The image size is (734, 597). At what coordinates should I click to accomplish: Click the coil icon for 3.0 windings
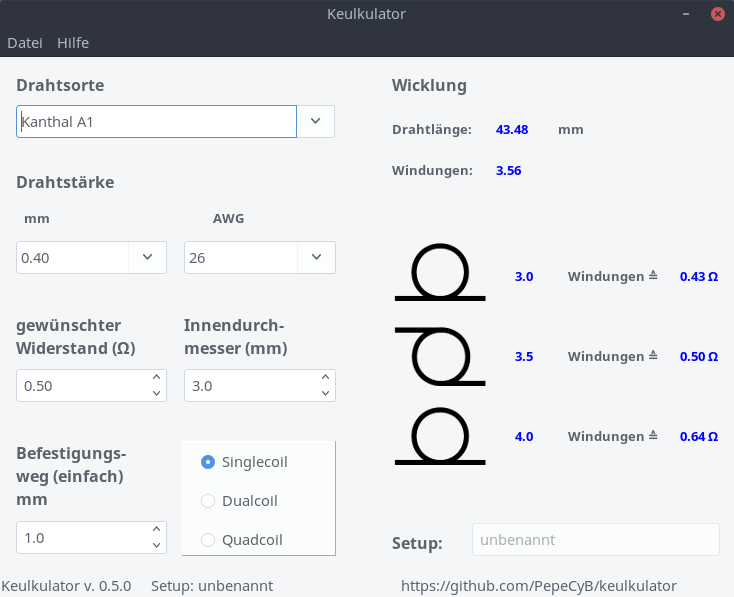click(x=440, y=273)
